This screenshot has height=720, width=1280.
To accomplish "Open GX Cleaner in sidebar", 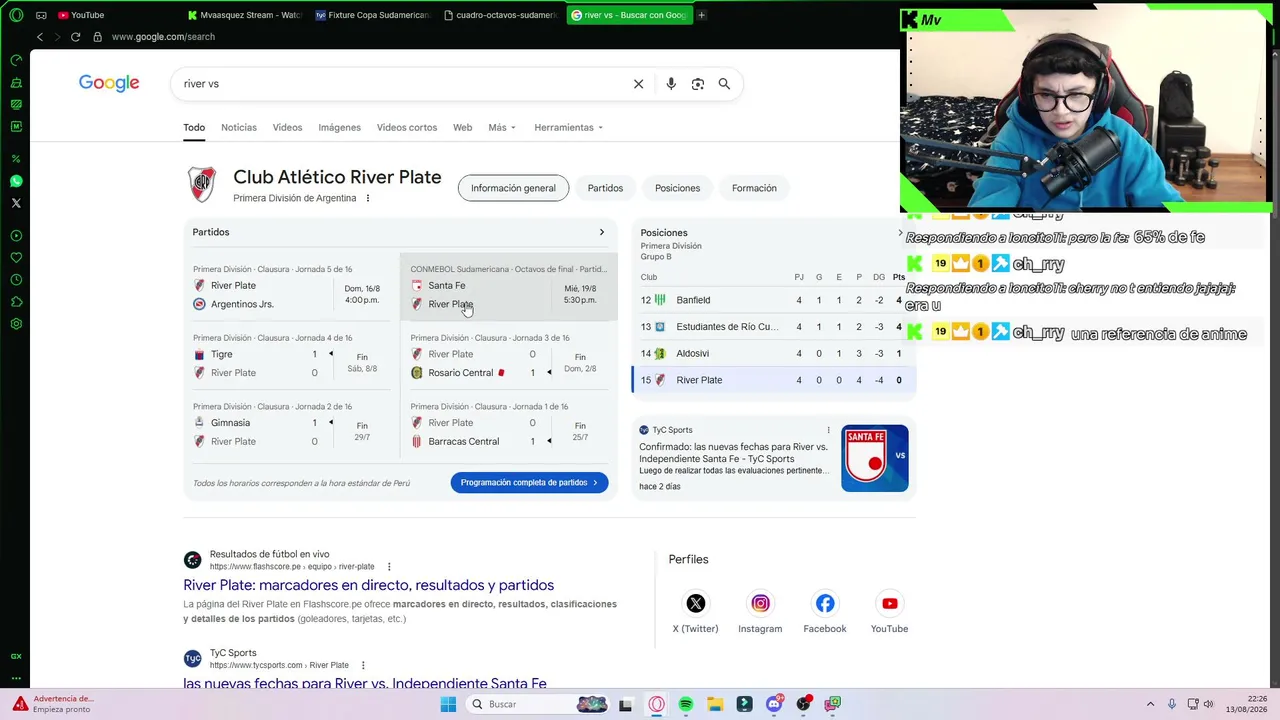I will 16,82.
